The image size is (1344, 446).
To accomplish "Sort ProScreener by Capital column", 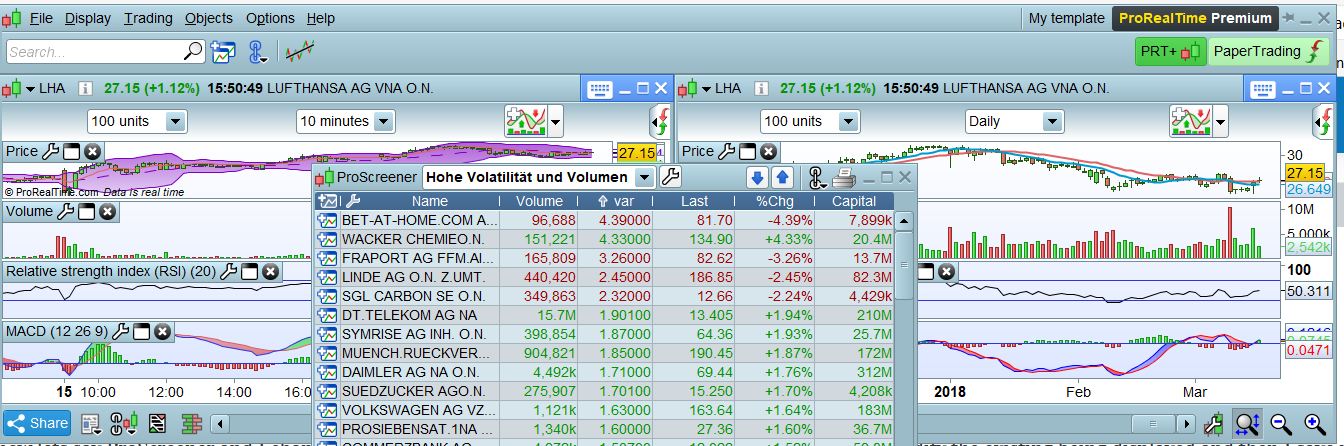I will [x=854, y=201].
